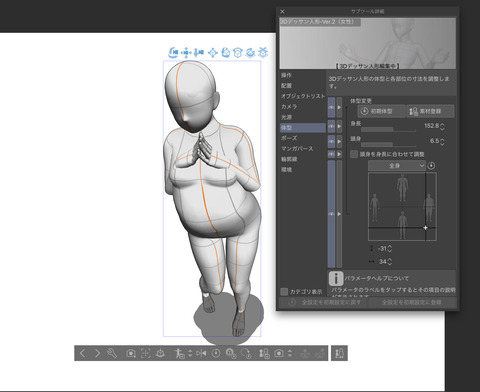Open the 輪郭線 category

point(289,159)
